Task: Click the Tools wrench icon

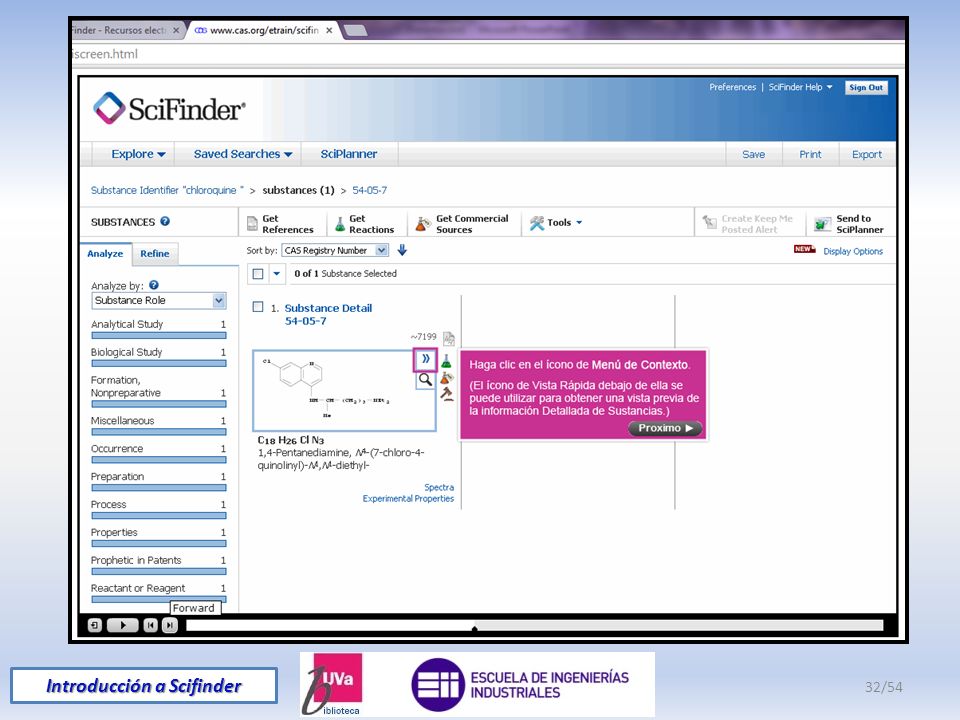Action: pos(537,223)
